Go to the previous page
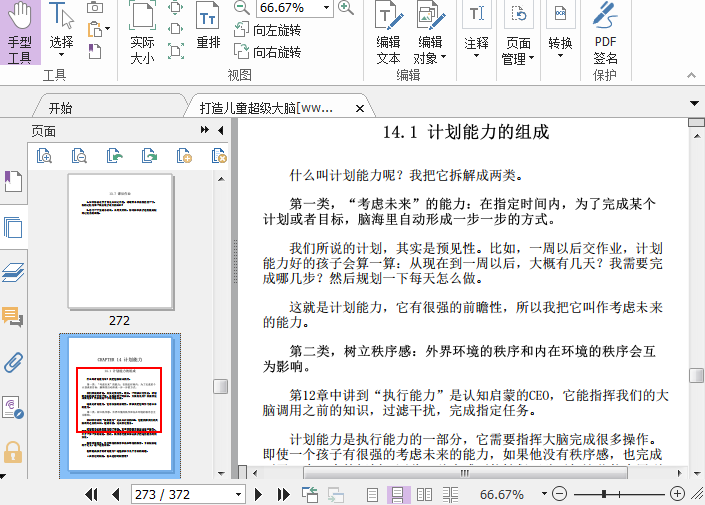Image resolution: width=705 pixels, height=505 pixels. point(116,495)
